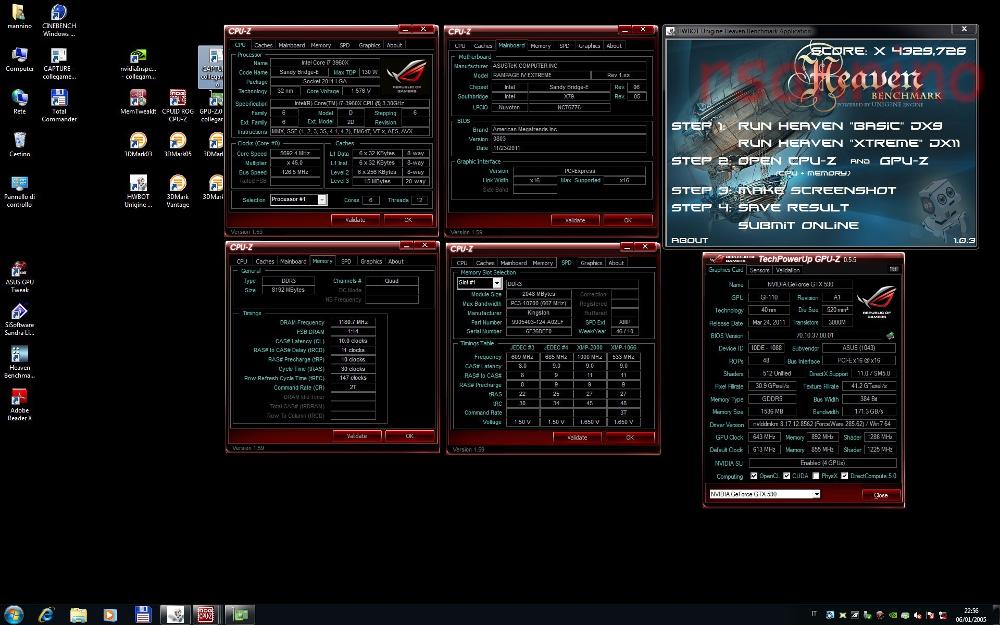Click the Heaven score X 4329,726 text
The height and width of the screenshot is (625, 1000).
[888, 51]
